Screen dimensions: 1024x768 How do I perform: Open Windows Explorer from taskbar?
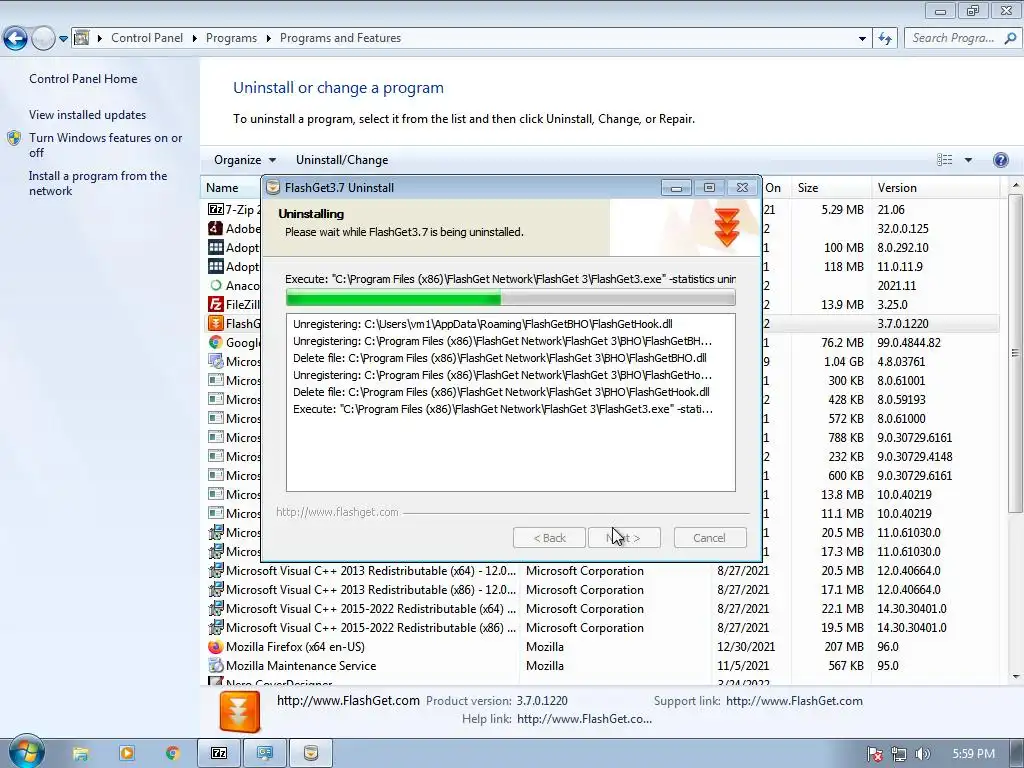[x=80, y=754]
